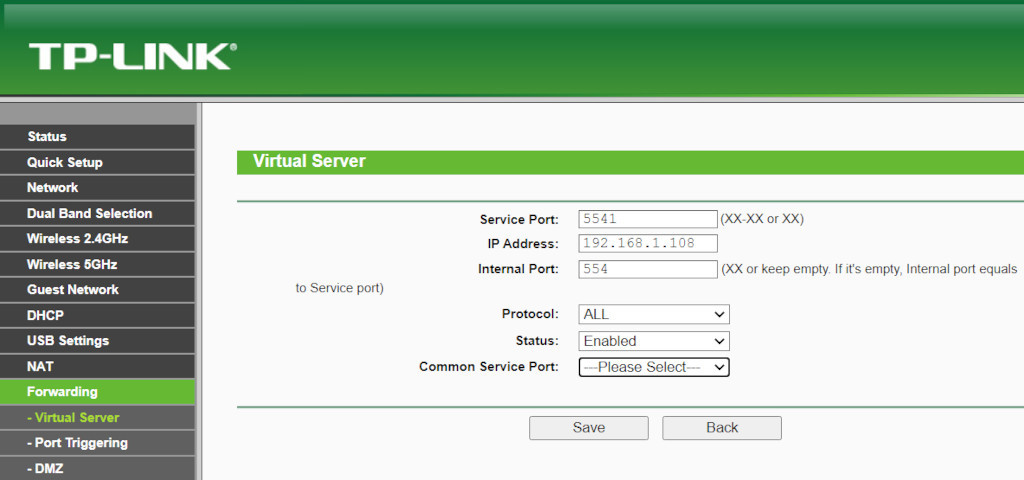Open the Status dropdown showing Enabled

tap(654, 341)
